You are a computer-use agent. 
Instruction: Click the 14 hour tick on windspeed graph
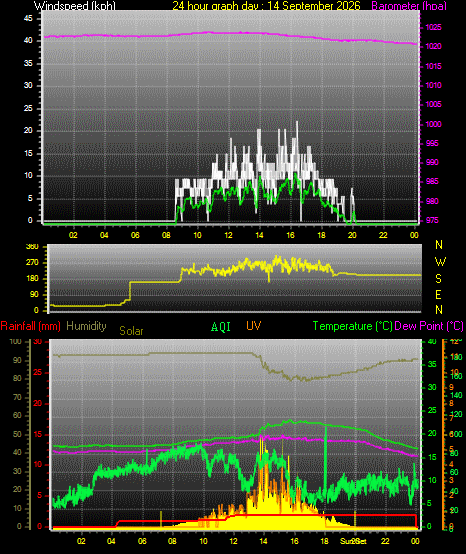point(259,235)
